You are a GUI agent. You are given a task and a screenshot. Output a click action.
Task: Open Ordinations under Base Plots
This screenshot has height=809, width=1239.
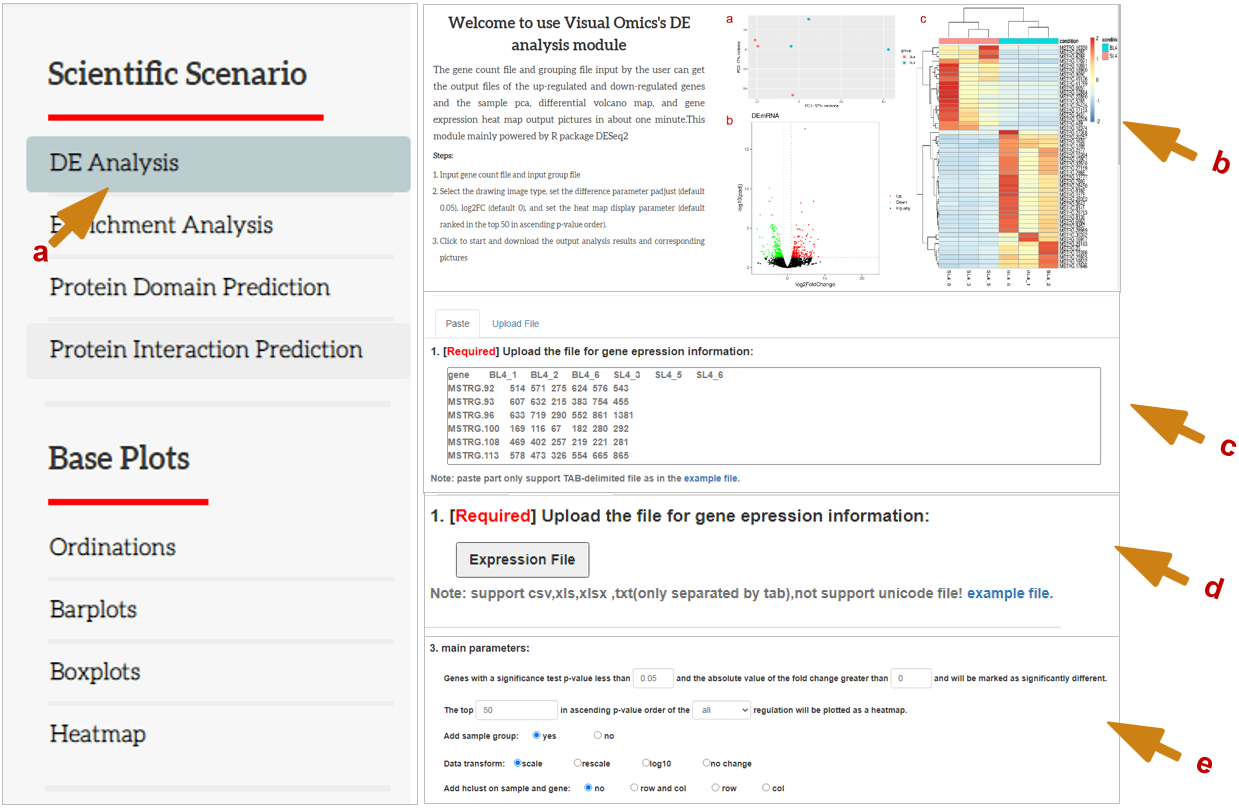point(113,547)
